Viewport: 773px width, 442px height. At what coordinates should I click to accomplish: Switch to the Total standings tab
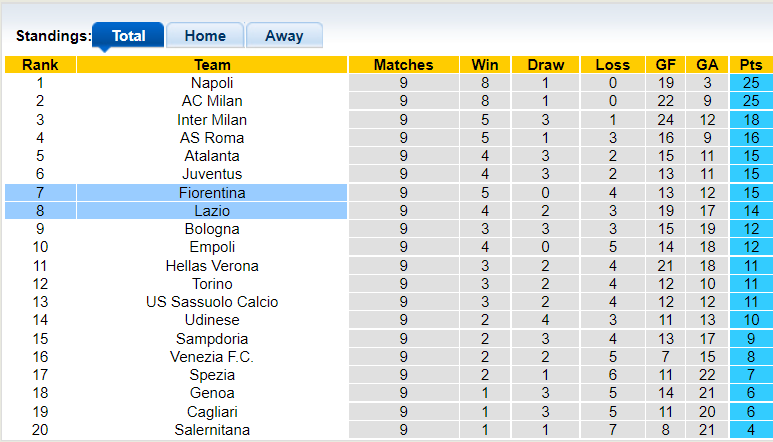(x=128, y=36)
